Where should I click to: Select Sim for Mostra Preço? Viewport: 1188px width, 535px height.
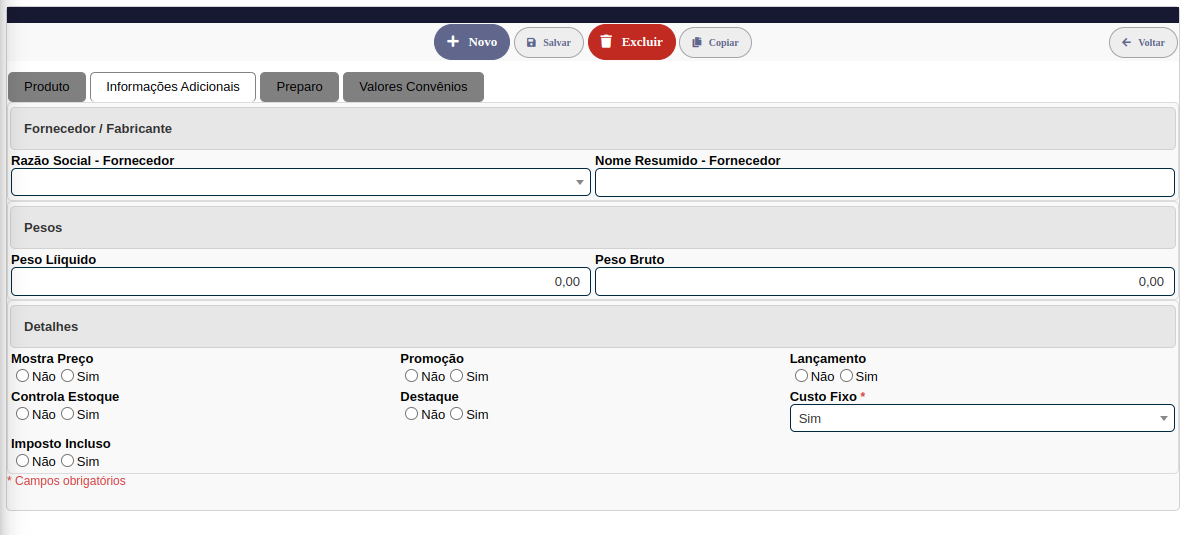point(68,376)
